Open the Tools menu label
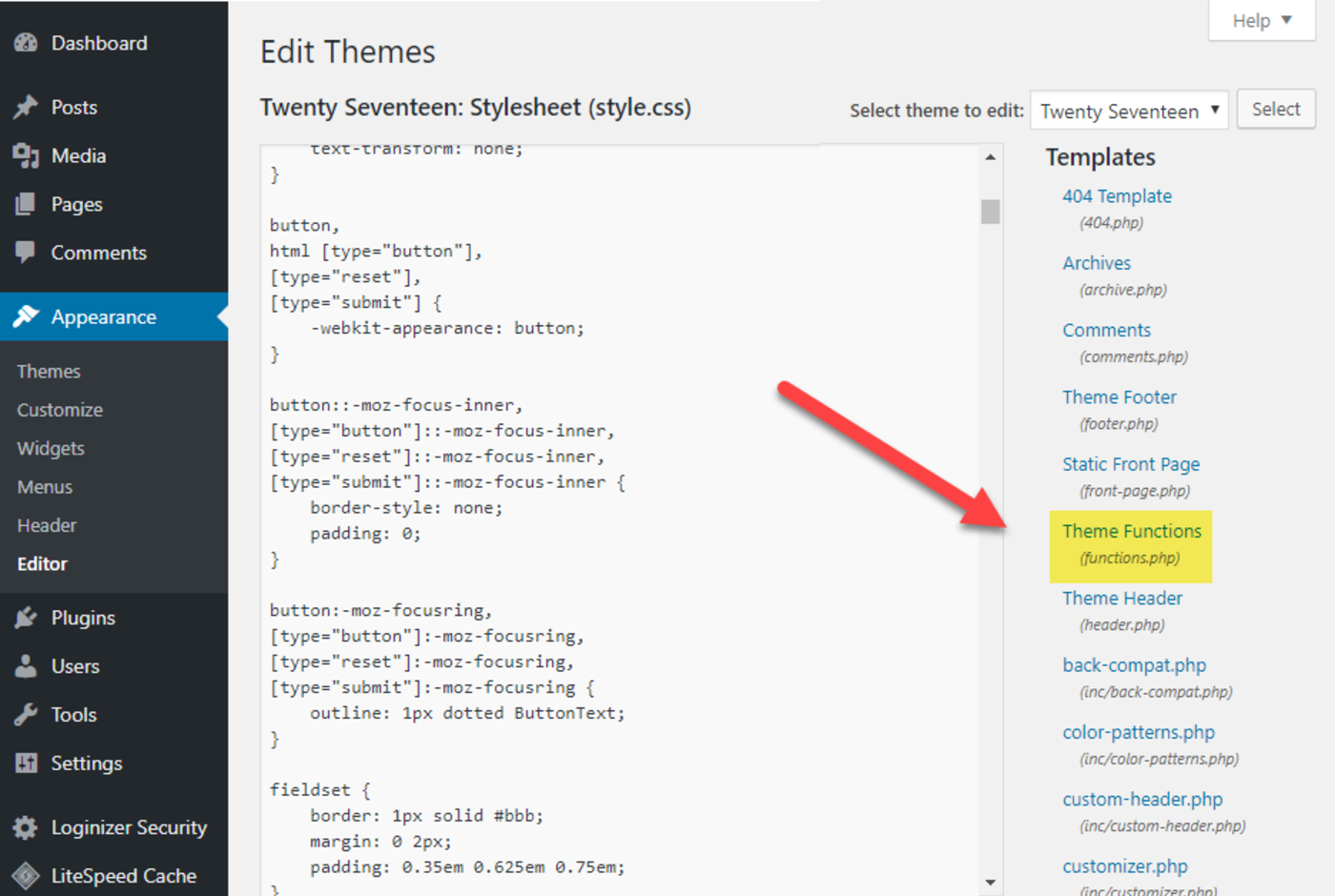1335x896 pixels. [74, 715]
